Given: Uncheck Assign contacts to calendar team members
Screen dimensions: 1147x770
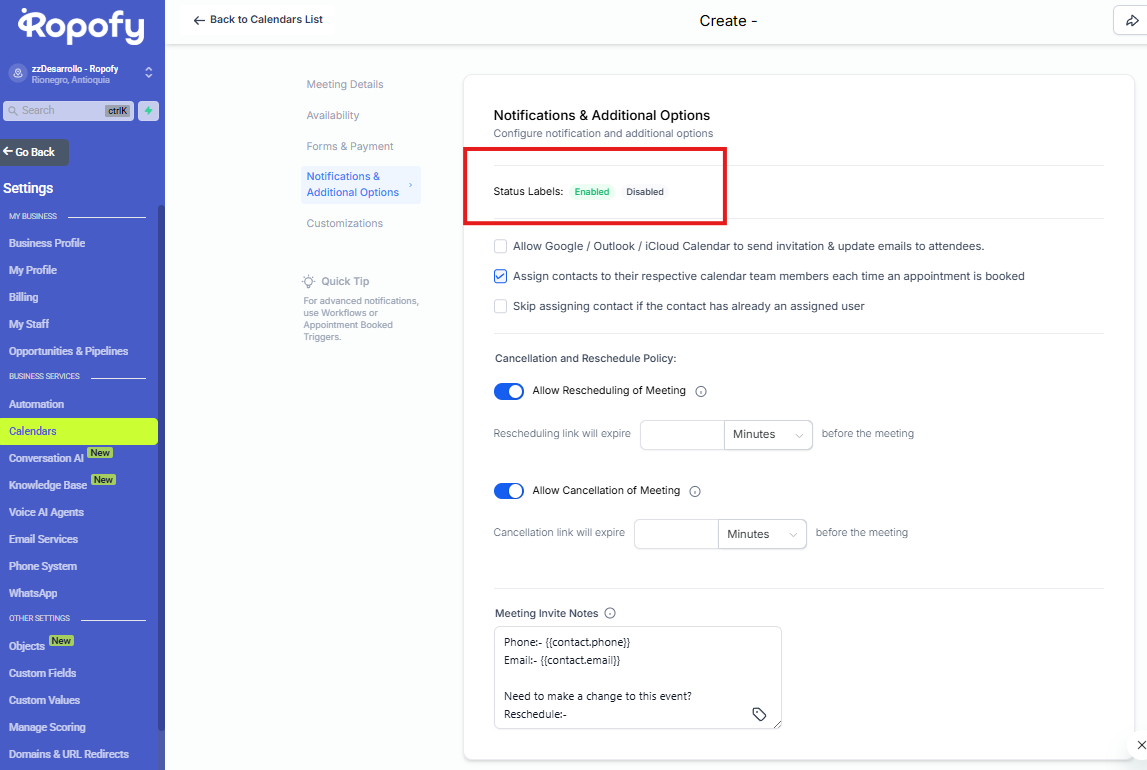Looking at the screenshot, I should coord(500,276).
